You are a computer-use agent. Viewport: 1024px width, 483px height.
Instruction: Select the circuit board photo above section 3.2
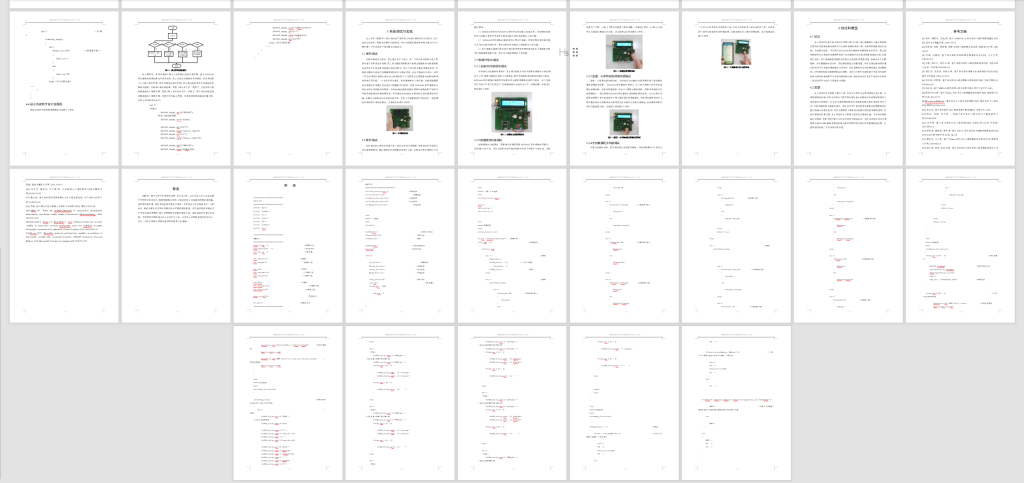click(397, 118)
